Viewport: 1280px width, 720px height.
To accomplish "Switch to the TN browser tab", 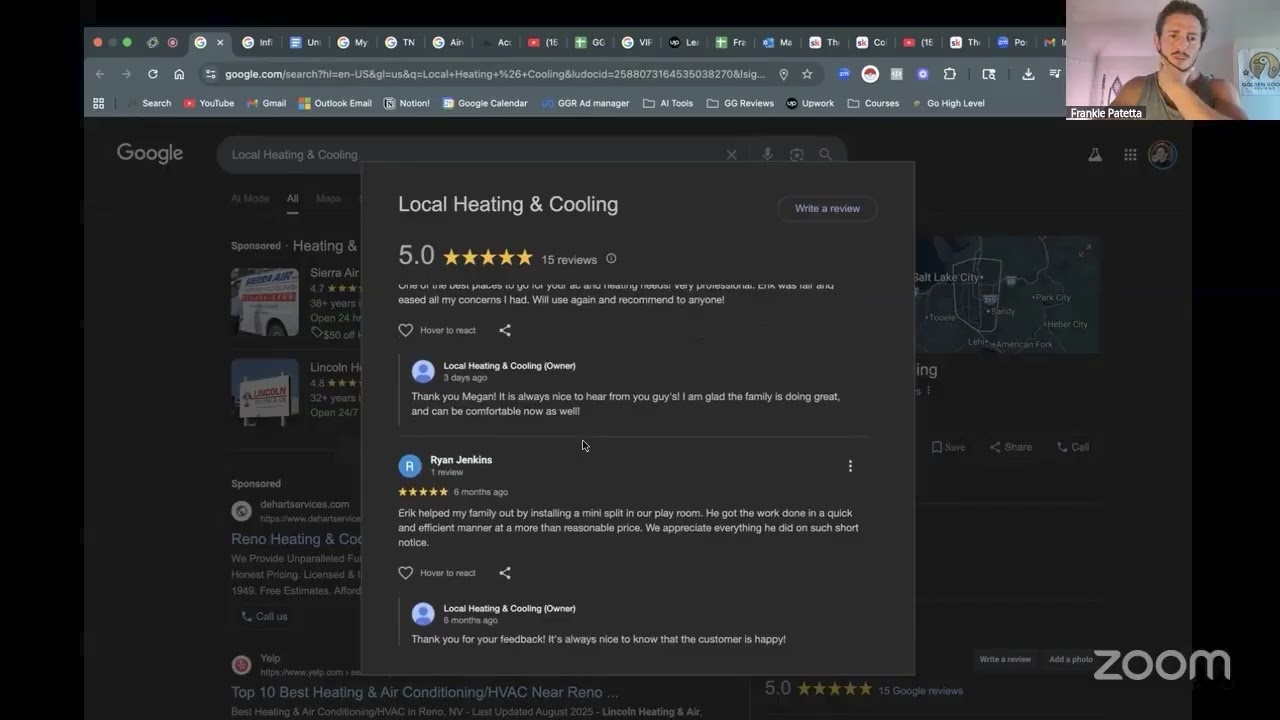I will click(399, 43).
